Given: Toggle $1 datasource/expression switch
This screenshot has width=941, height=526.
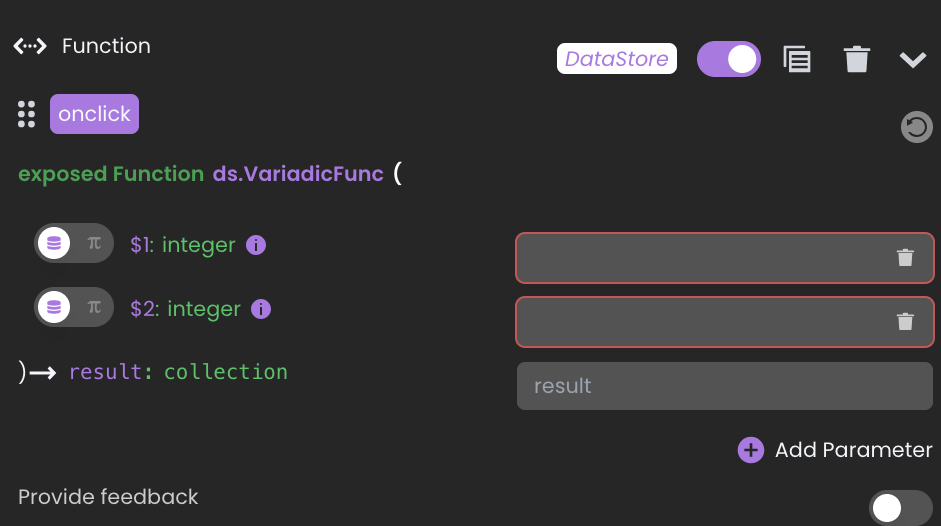Looking at the screenshot, I should pyautogui.click(x=74, y=243).
